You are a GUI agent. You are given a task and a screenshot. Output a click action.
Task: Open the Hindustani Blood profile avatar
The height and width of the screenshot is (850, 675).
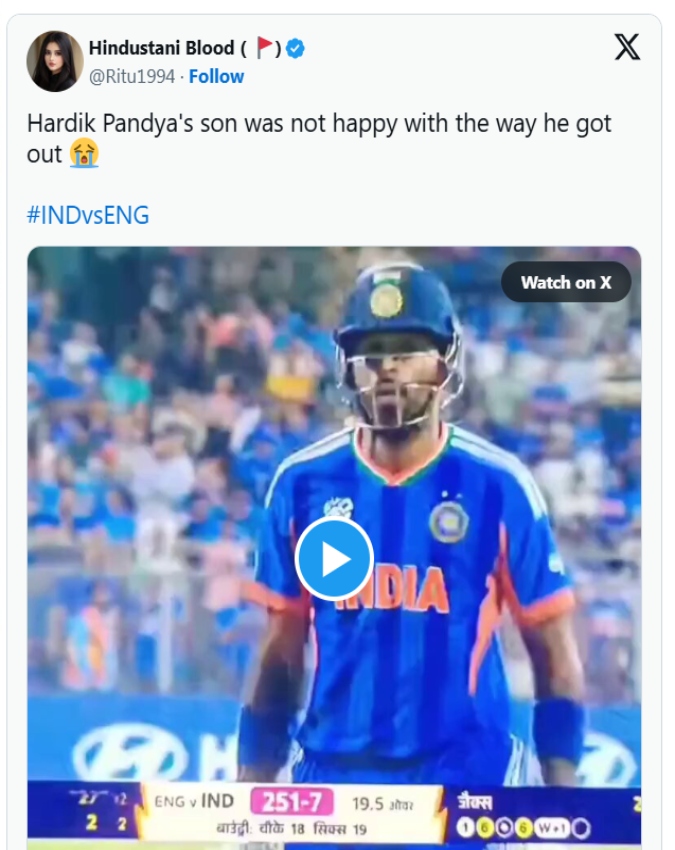click(x=55, y=60)
